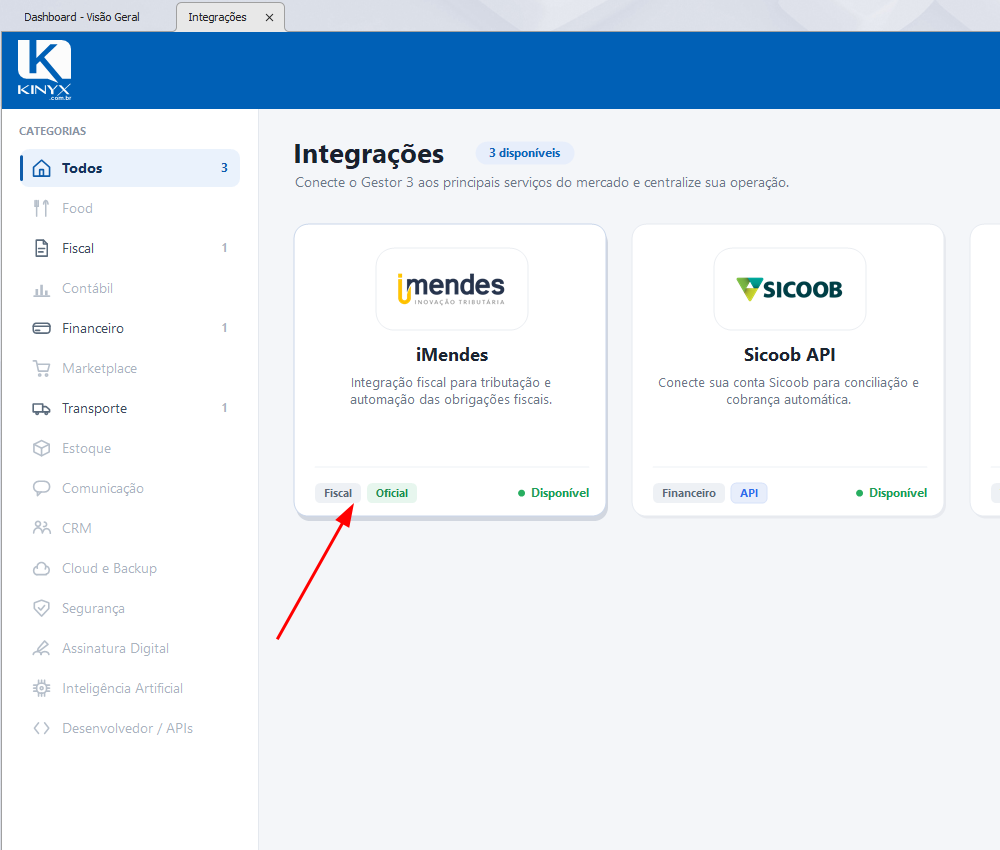Screen dimensions: 1000x850
Task: Click the Contábil bar chart icon
Action: (41, 290)
